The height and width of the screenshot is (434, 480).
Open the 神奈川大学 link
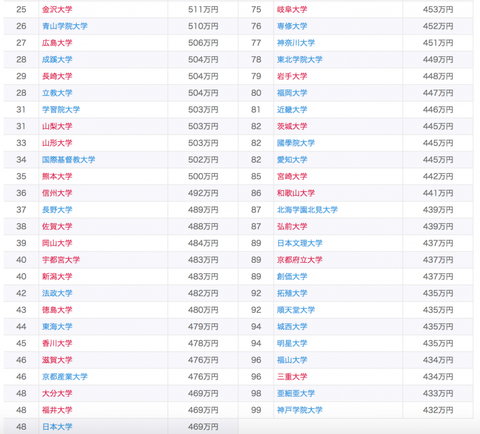(x=296, y=43)
